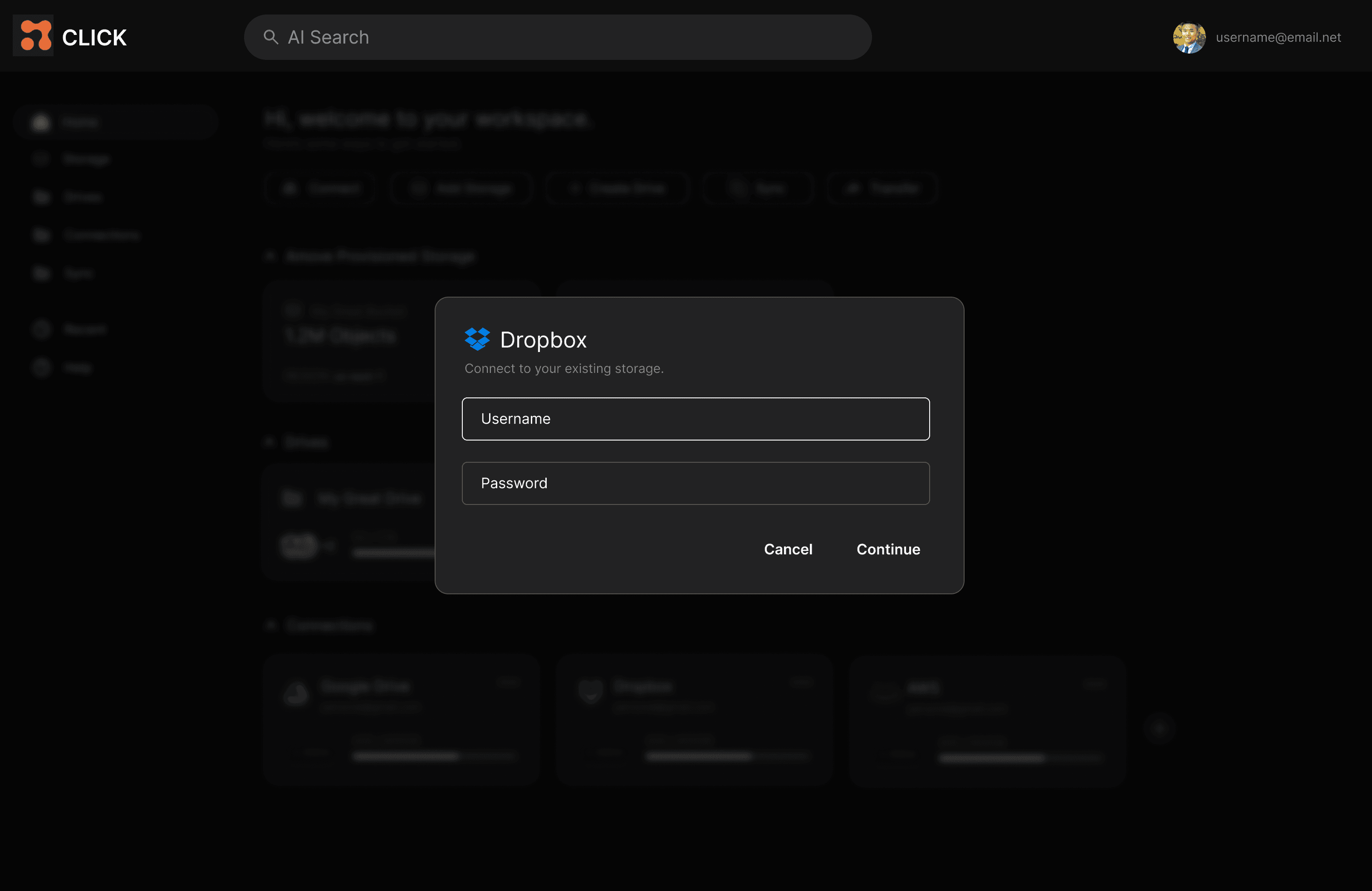Focus the Password input field

click(x=695, y=483)
